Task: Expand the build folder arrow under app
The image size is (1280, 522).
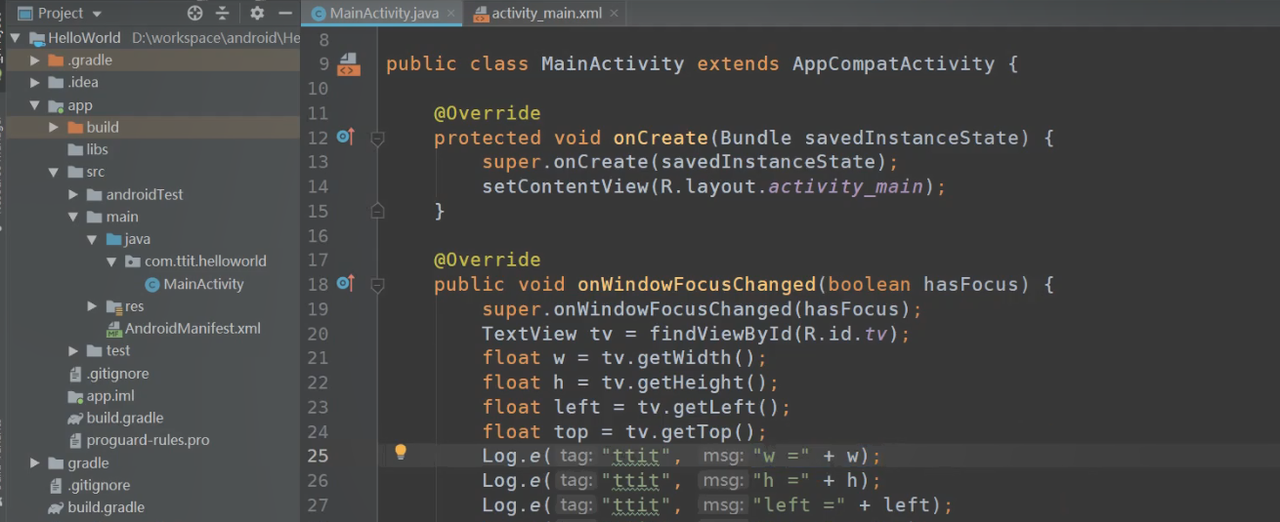Action: [x=54, y=127]
